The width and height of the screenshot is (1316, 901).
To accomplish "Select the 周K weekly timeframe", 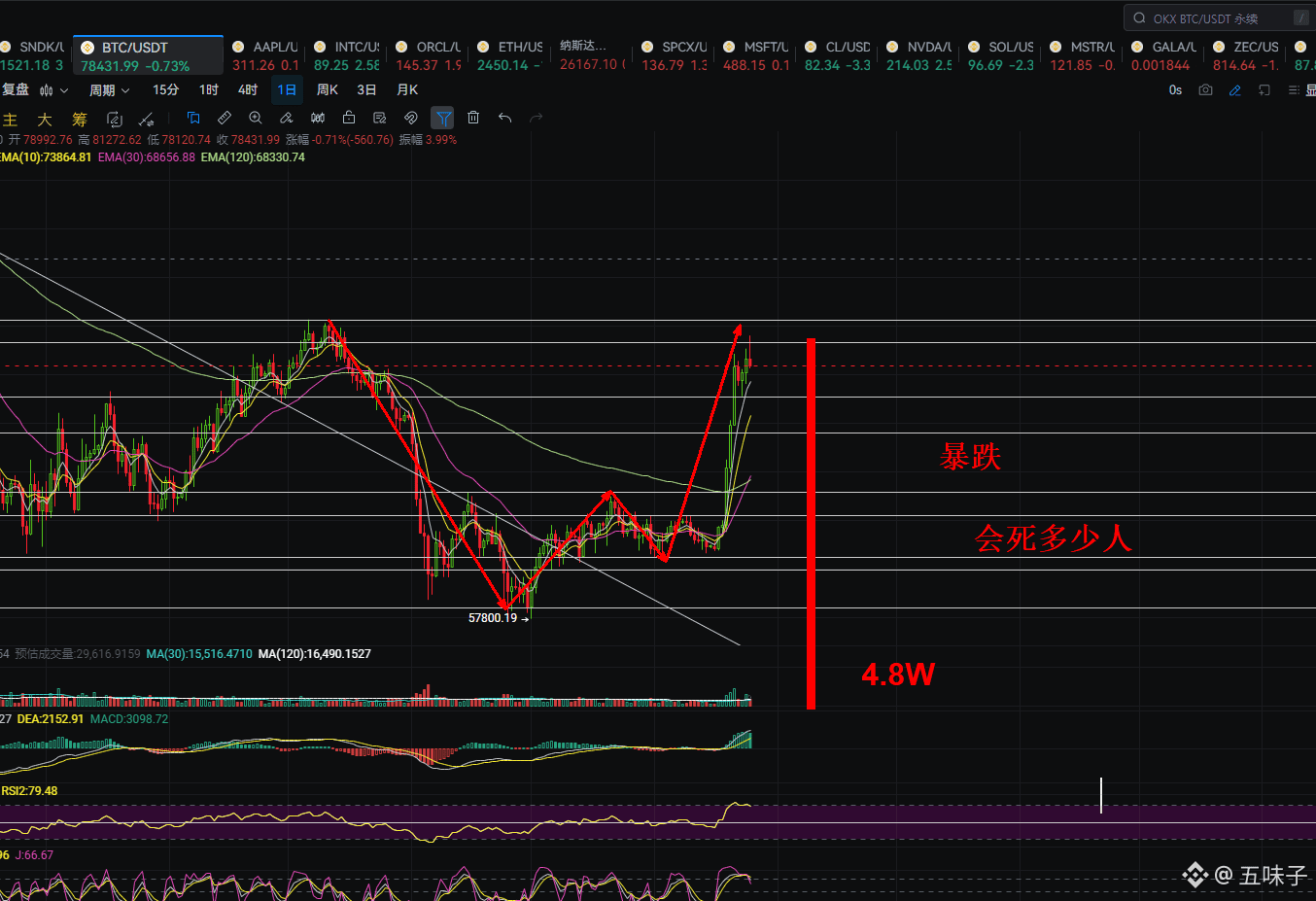I will point(328,90).
